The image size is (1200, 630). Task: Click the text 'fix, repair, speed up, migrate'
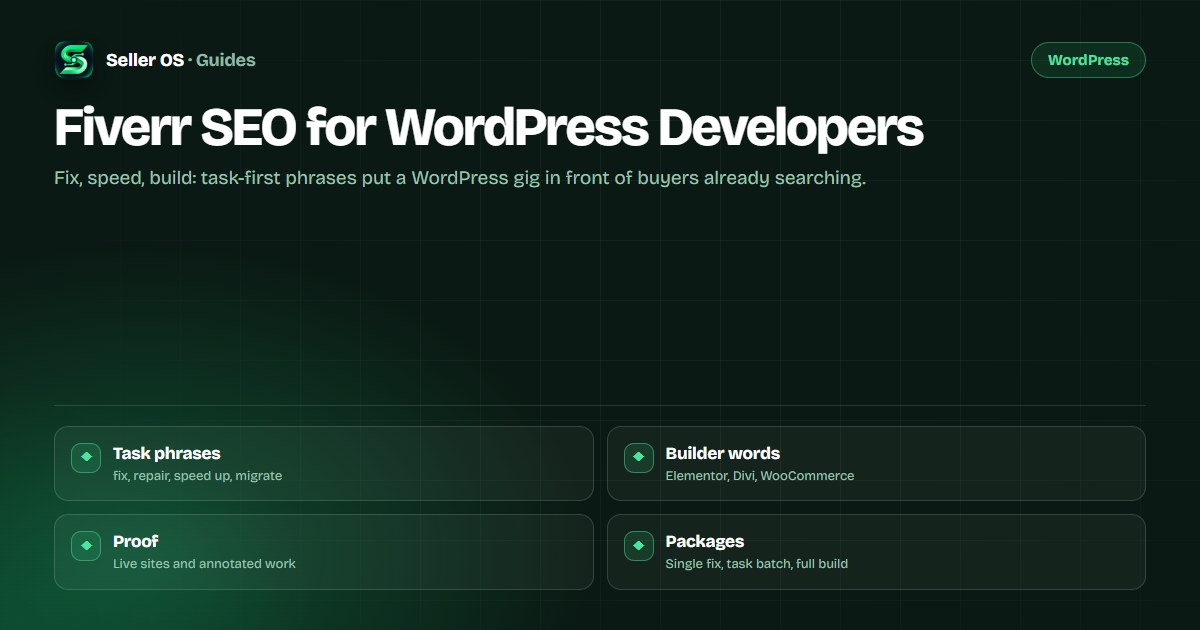198,476
